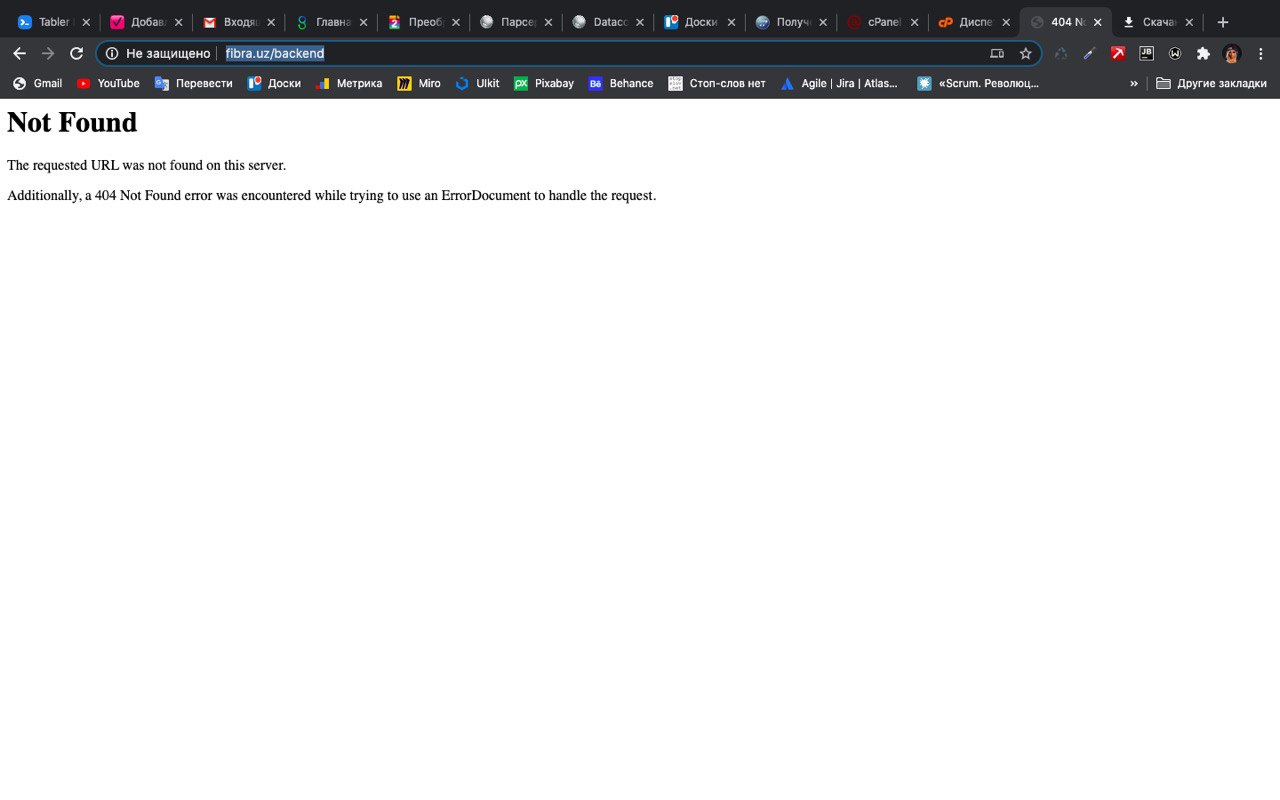Open the JetBrains JB extension
The height and width of the screenshot is (800, 1280).
click(x=1147, y=54)
